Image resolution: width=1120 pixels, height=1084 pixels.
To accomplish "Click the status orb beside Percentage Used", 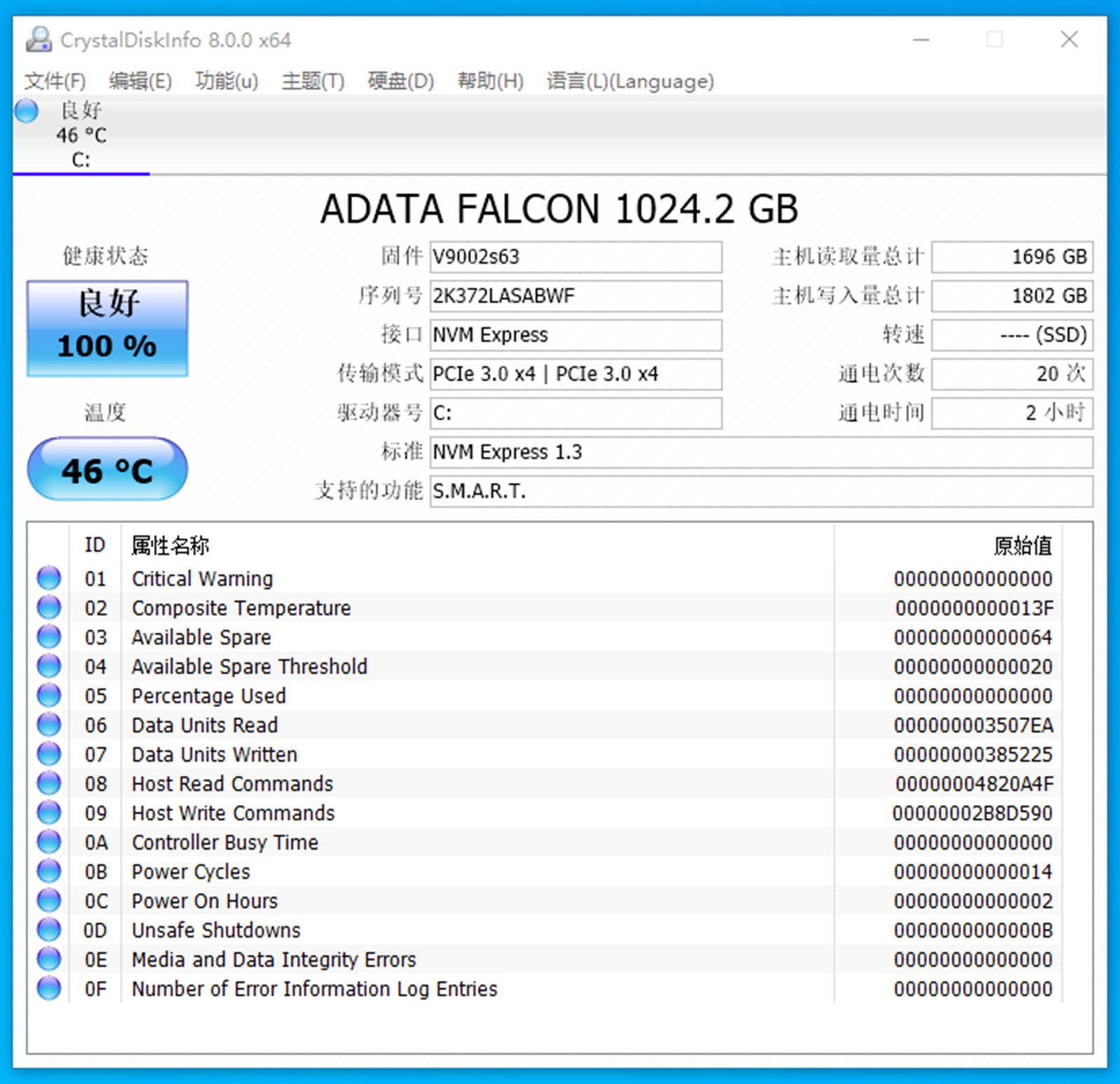I will coord(49,696).
